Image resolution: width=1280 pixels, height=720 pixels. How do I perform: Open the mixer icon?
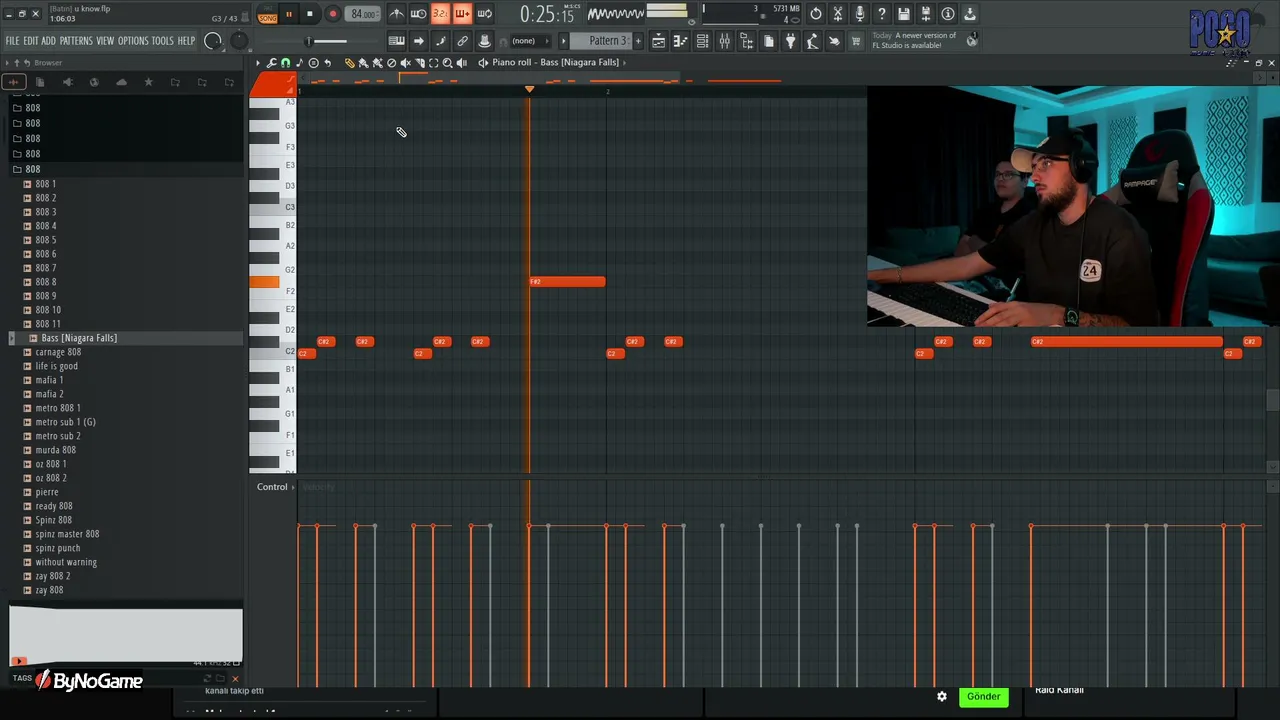coord(725,41)
